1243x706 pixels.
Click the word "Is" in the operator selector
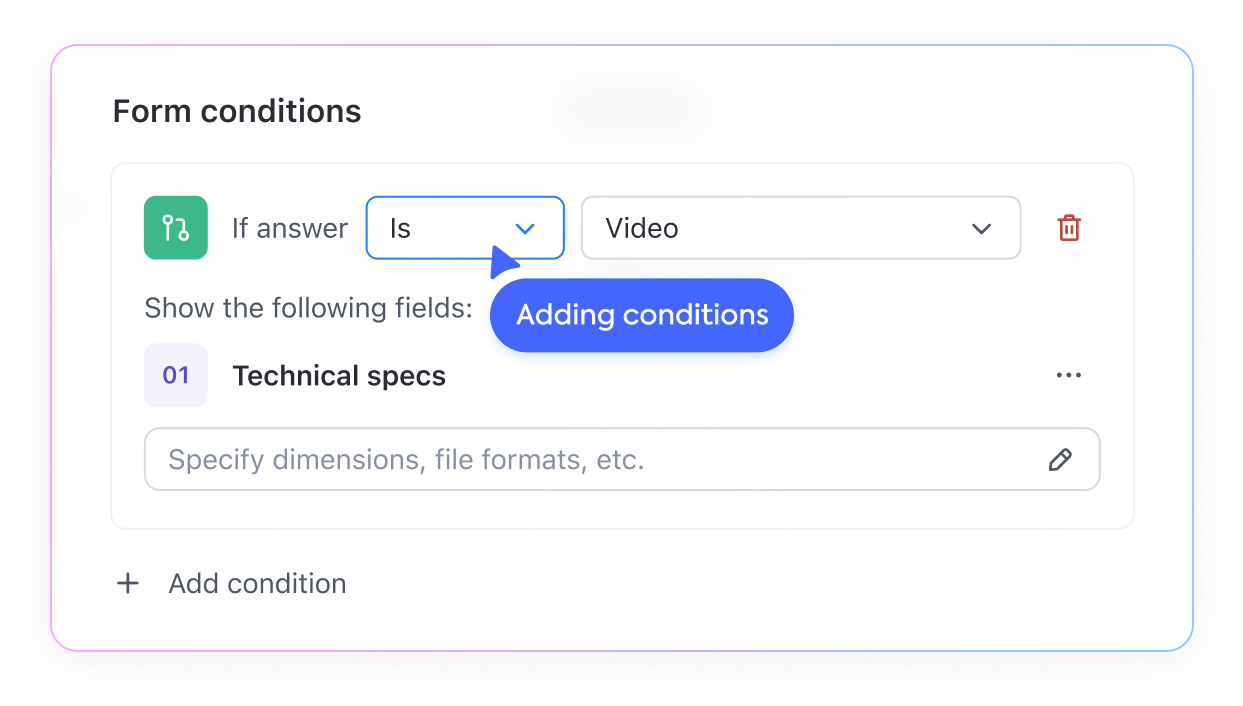[x=400, y=228]
